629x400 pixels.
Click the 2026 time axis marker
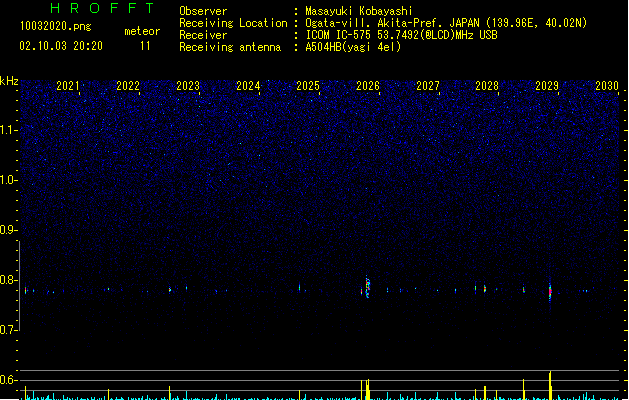[x=367, y=85]
